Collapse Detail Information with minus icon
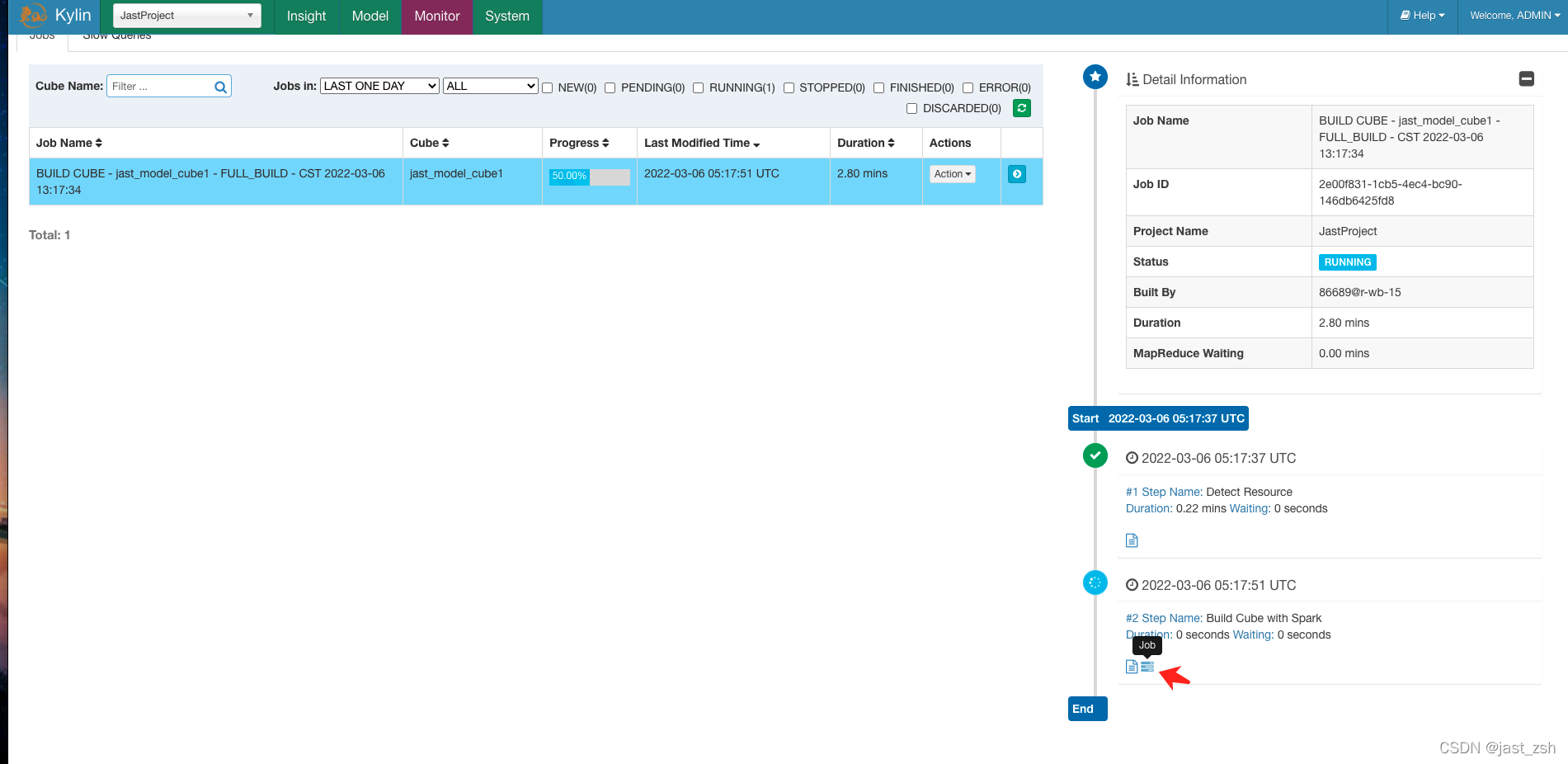 click(x=1527, y=78)
